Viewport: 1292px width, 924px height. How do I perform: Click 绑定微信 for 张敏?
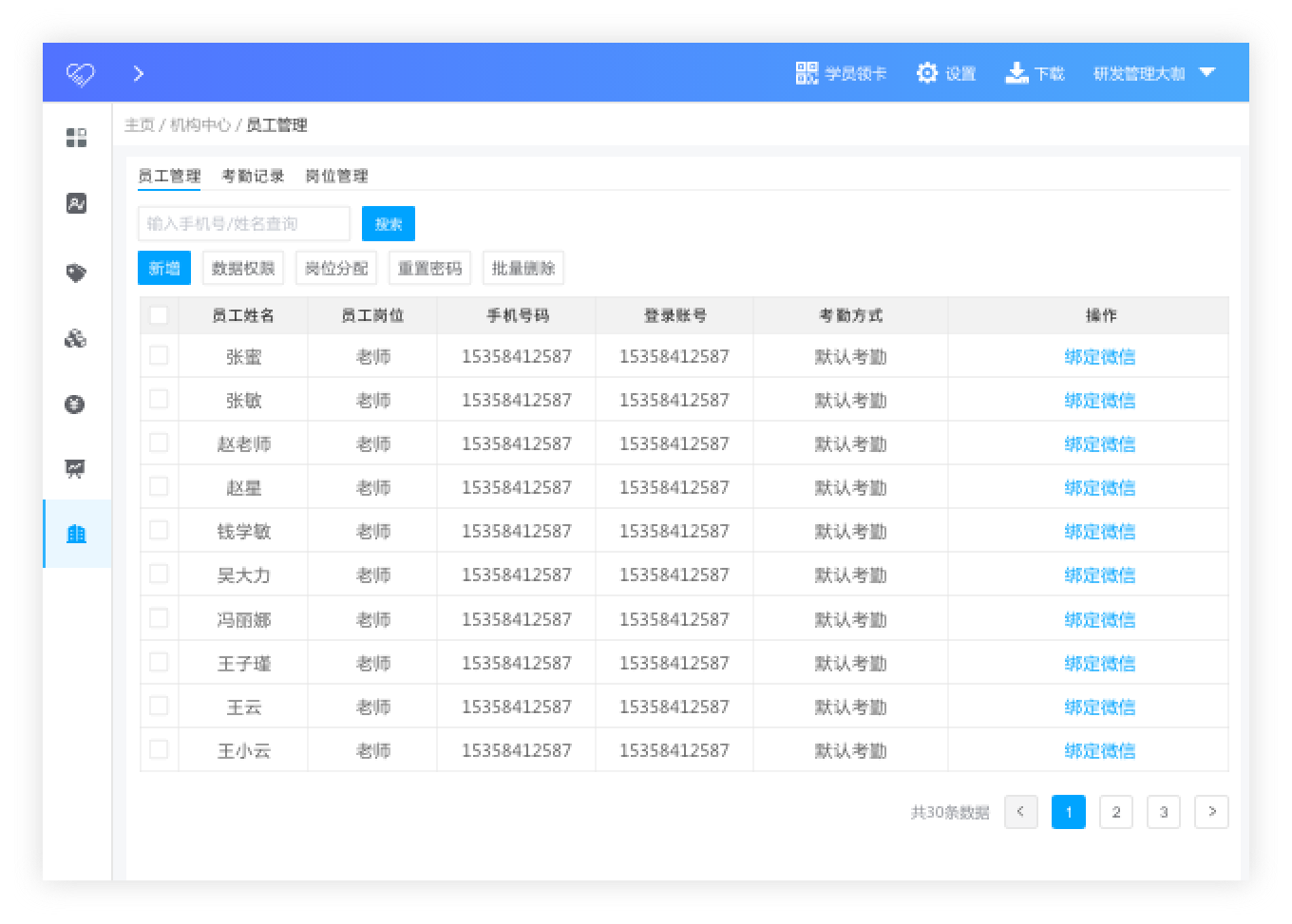pyautogui.click(x=1100, y=401)
